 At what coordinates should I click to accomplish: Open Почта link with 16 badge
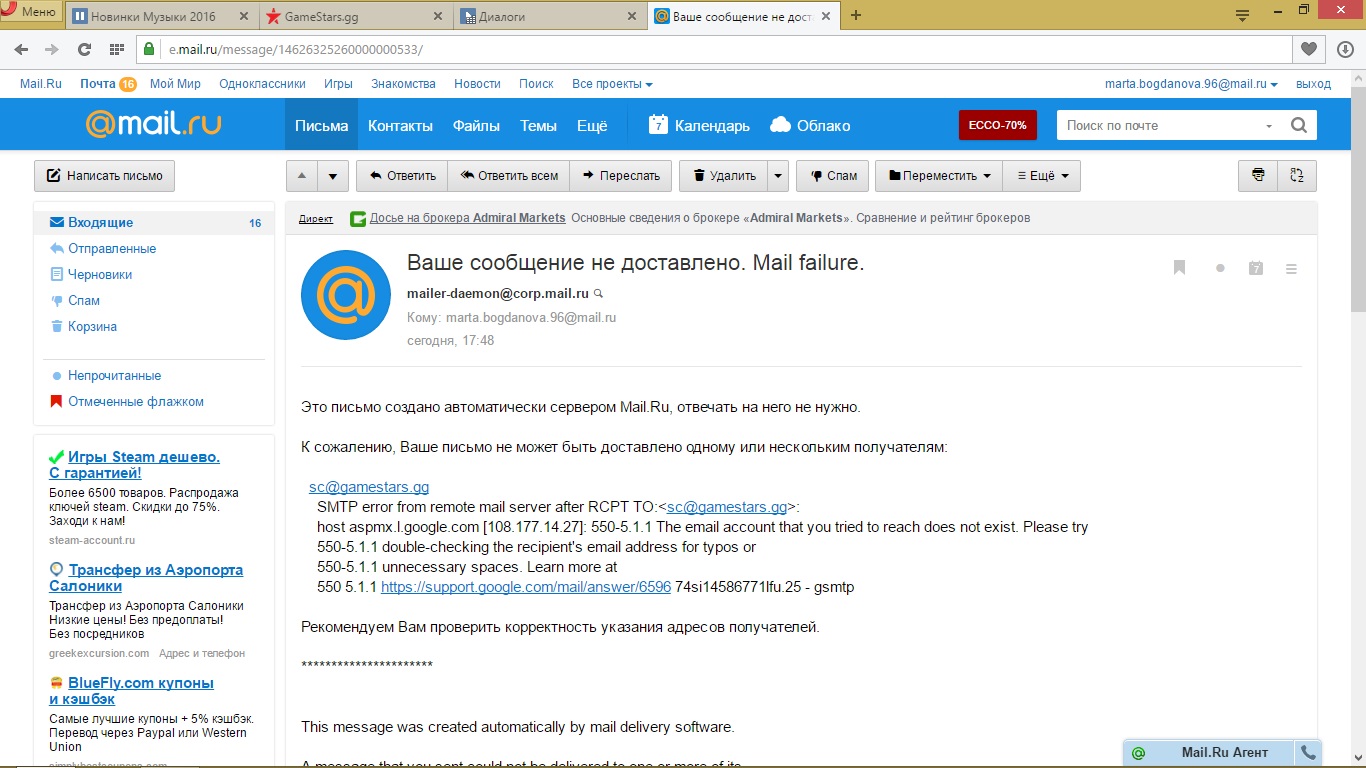coord(108,84)
